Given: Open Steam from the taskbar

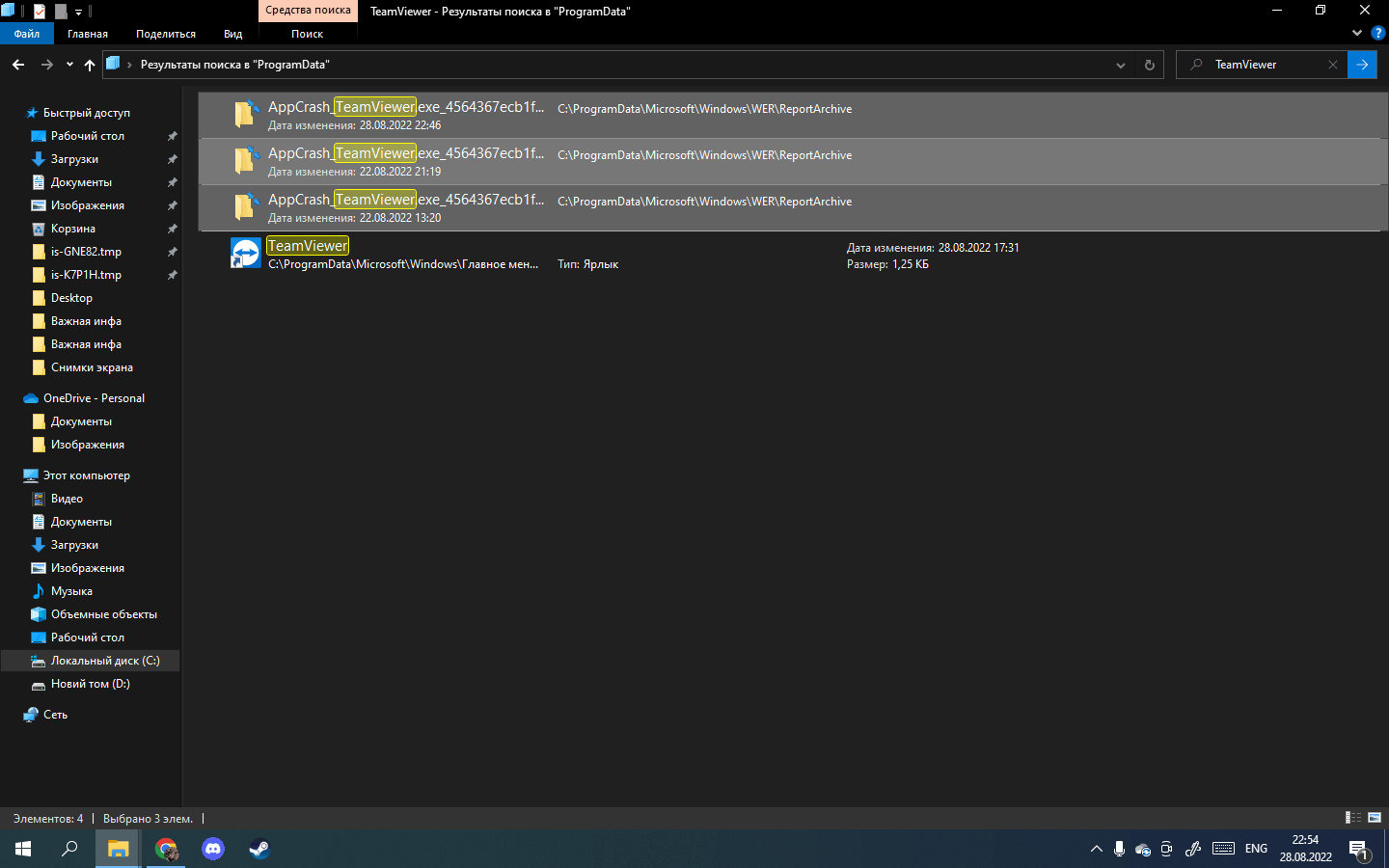Looking at the screenshot, I should tap(259, 849).
